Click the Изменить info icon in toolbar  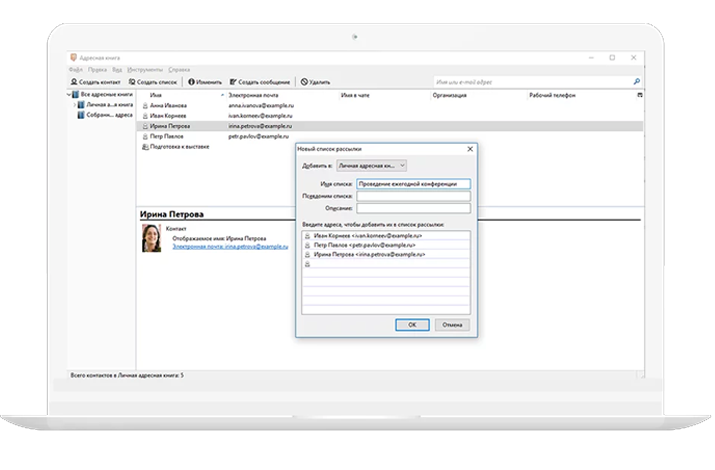191,82
